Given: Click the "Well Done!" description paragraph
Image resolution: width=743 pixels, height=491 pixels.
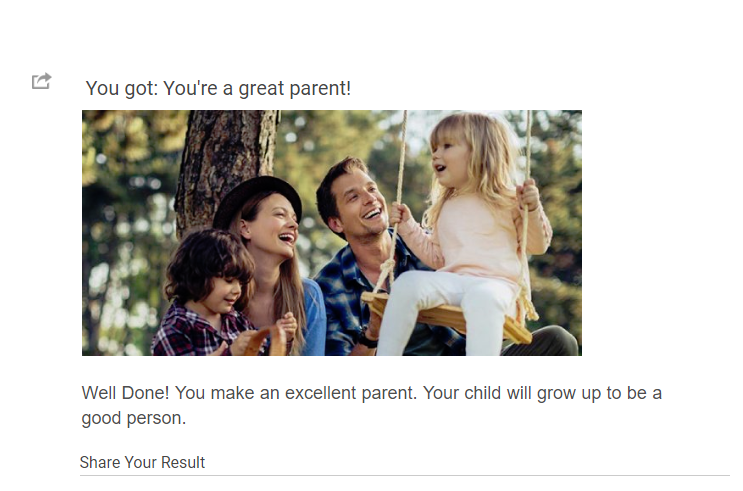Looking at the screenshot, I should (x=372, y=405).
